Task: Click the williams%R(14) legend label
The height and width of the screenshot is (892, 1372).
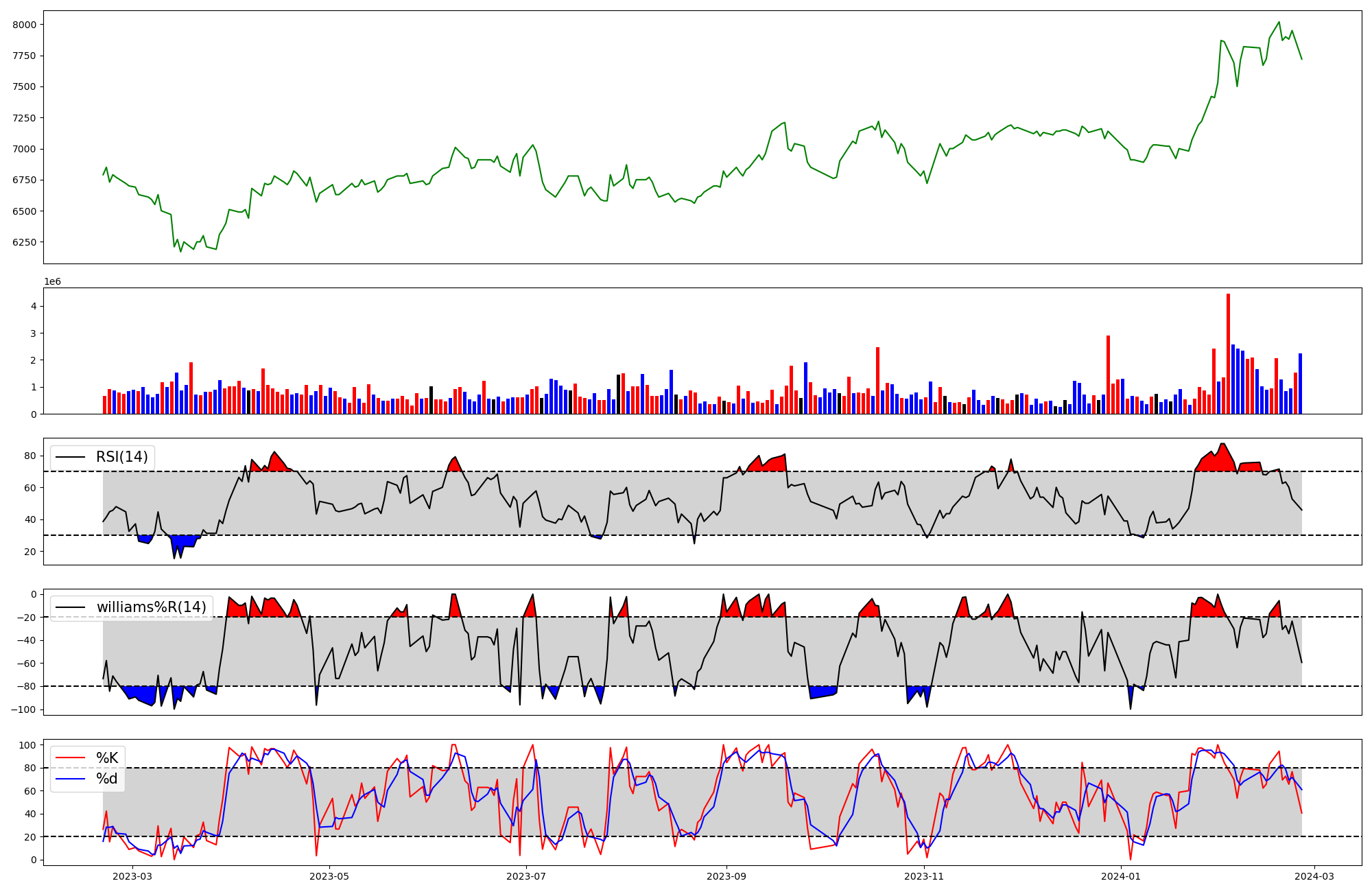Action: [x=151, y=607]
